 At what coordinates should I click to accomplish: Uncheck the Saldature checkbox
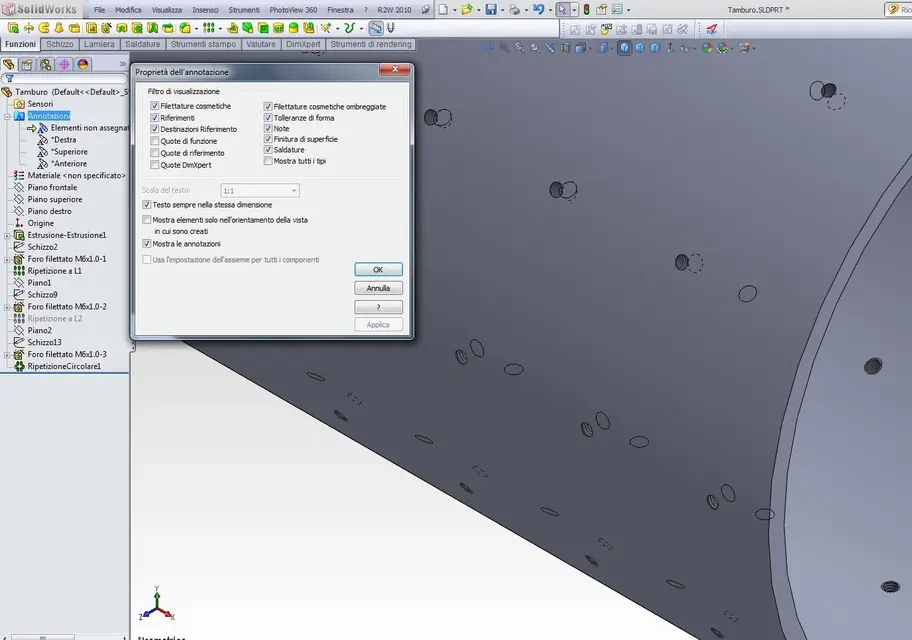point(268,150)
